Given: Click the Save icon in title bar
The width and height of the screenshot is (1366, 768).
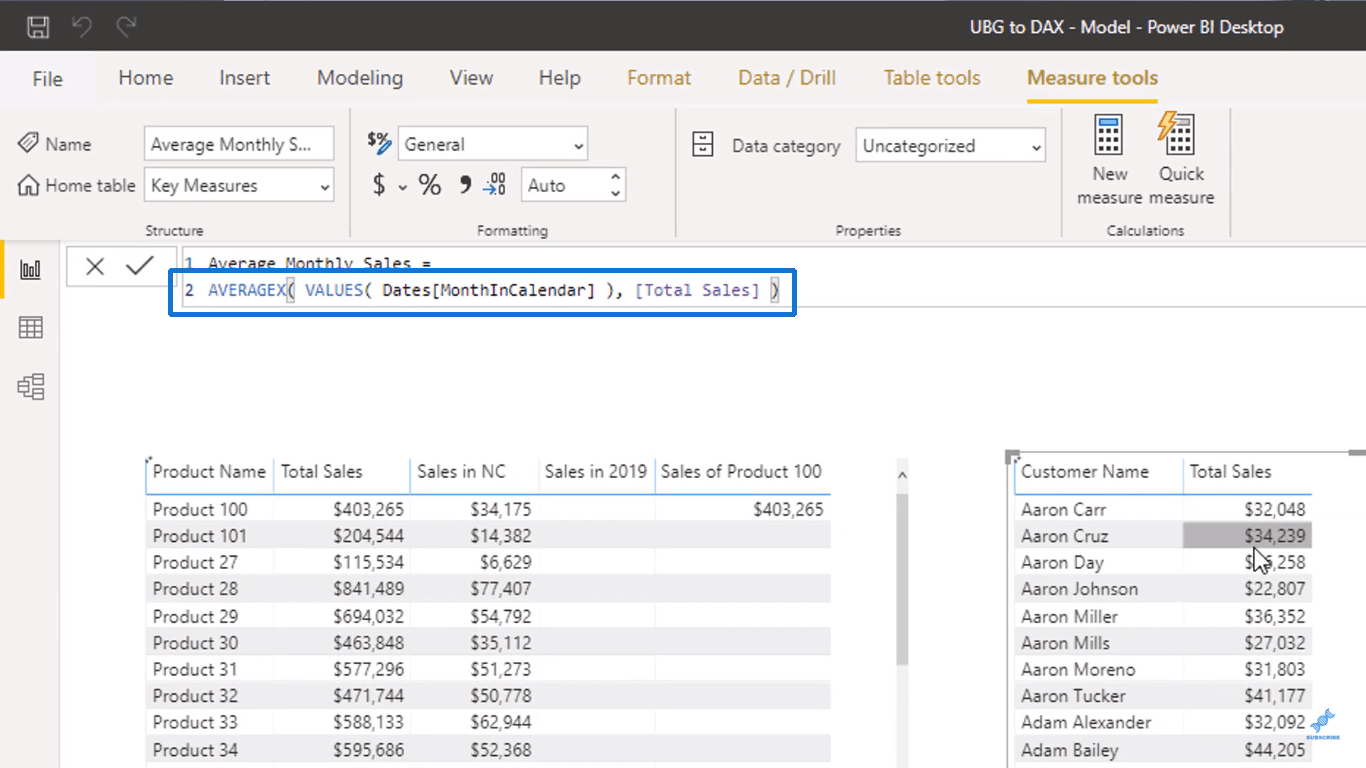Looking at the screenshot, I should tap(37, 27).
